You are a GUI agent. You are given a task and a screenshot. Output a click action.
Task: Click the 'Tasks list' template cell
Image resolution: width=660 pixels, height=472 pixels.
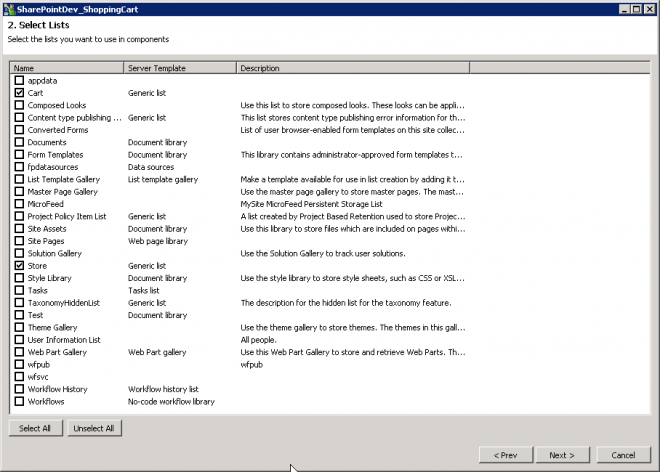click(x=144, y=291)
